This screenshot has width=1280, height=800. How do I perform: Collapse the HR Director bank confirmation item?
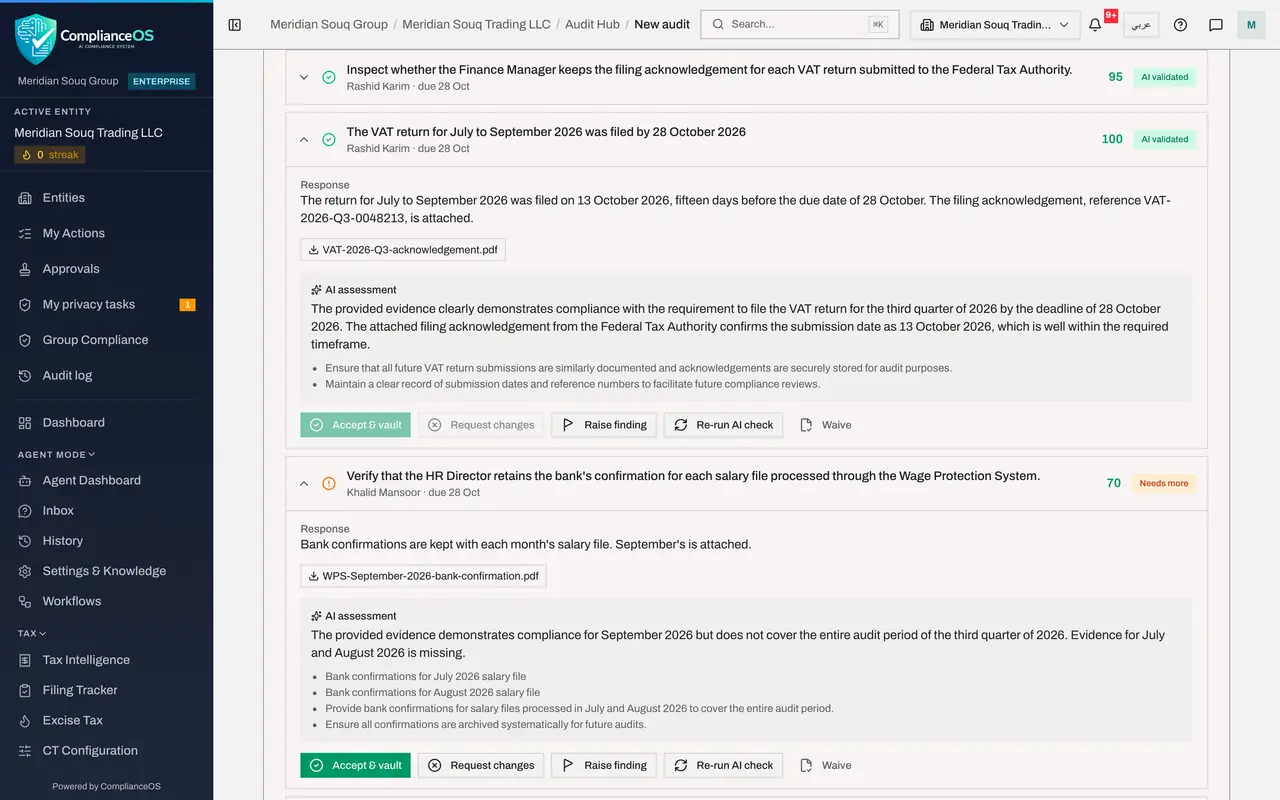pos(304,483)
